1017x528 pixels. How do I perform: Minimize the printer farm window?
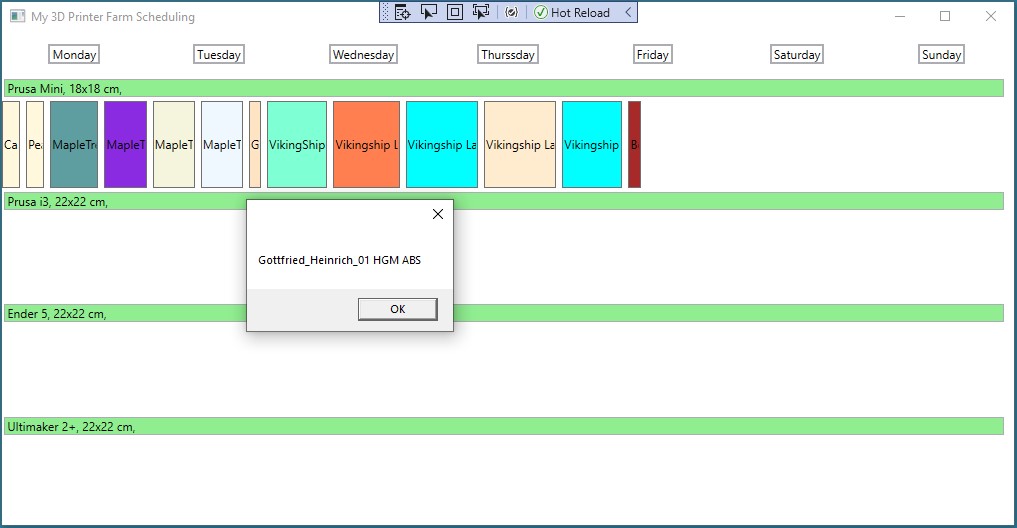pos(900,16)
